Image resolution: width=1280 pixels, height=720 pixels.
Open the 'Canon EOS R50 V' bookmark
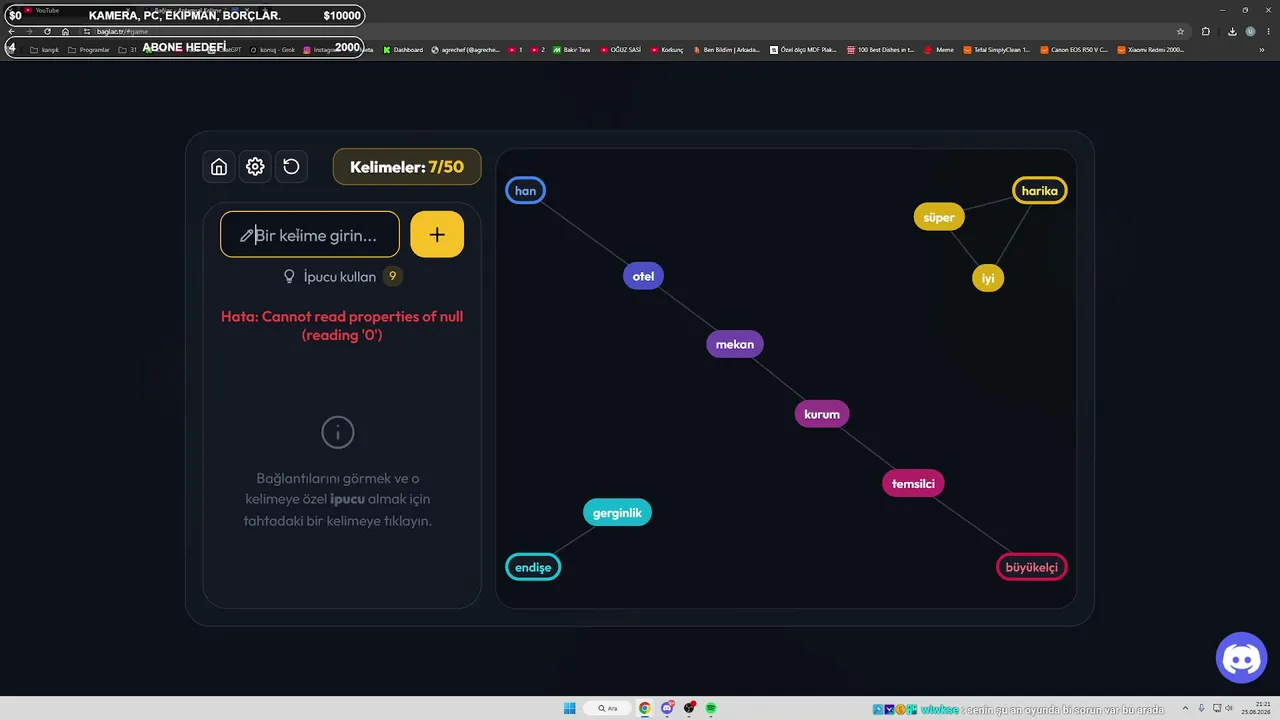1074,49
